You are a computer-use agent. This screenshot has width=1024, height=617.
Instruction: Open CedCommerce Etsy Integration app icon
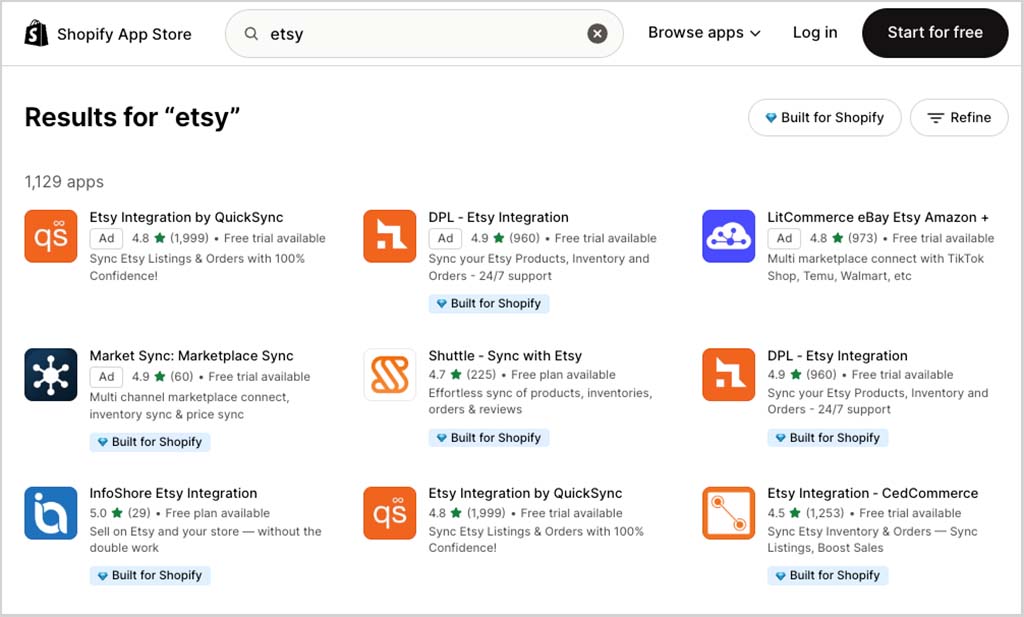[x=729, y=513]
